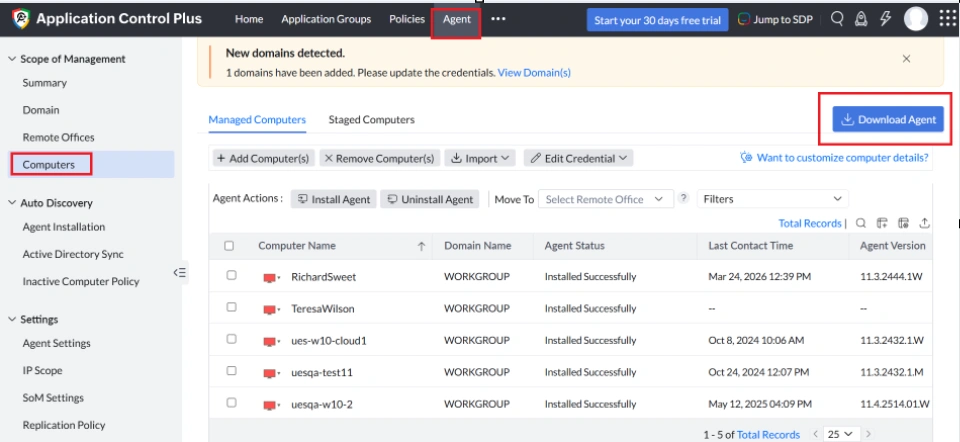The width and height of the screenshot is (960, 442).
Task: Open the Edit Credential dropdown
Action: [x=578, y=159]
